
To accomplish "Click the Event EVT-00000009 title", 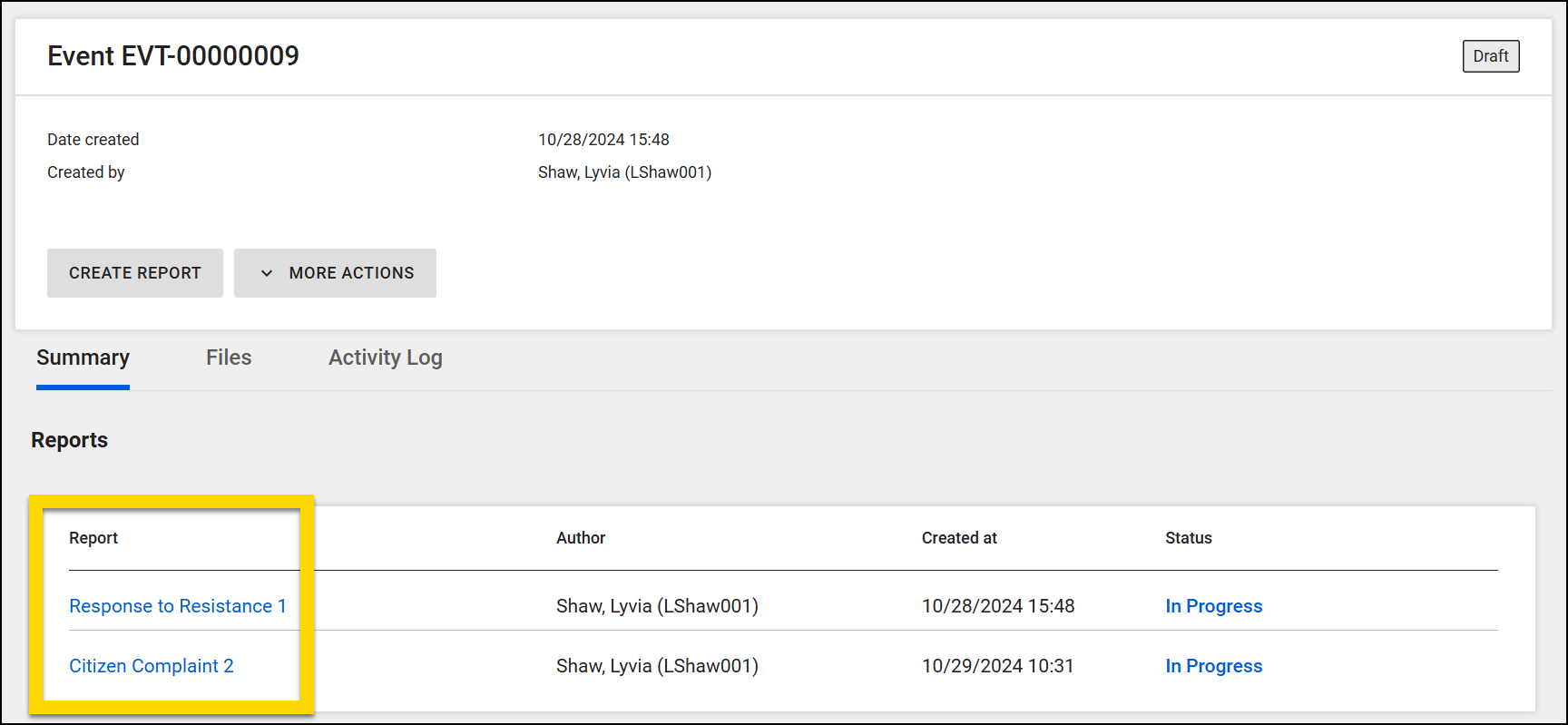I will (172, 55).
